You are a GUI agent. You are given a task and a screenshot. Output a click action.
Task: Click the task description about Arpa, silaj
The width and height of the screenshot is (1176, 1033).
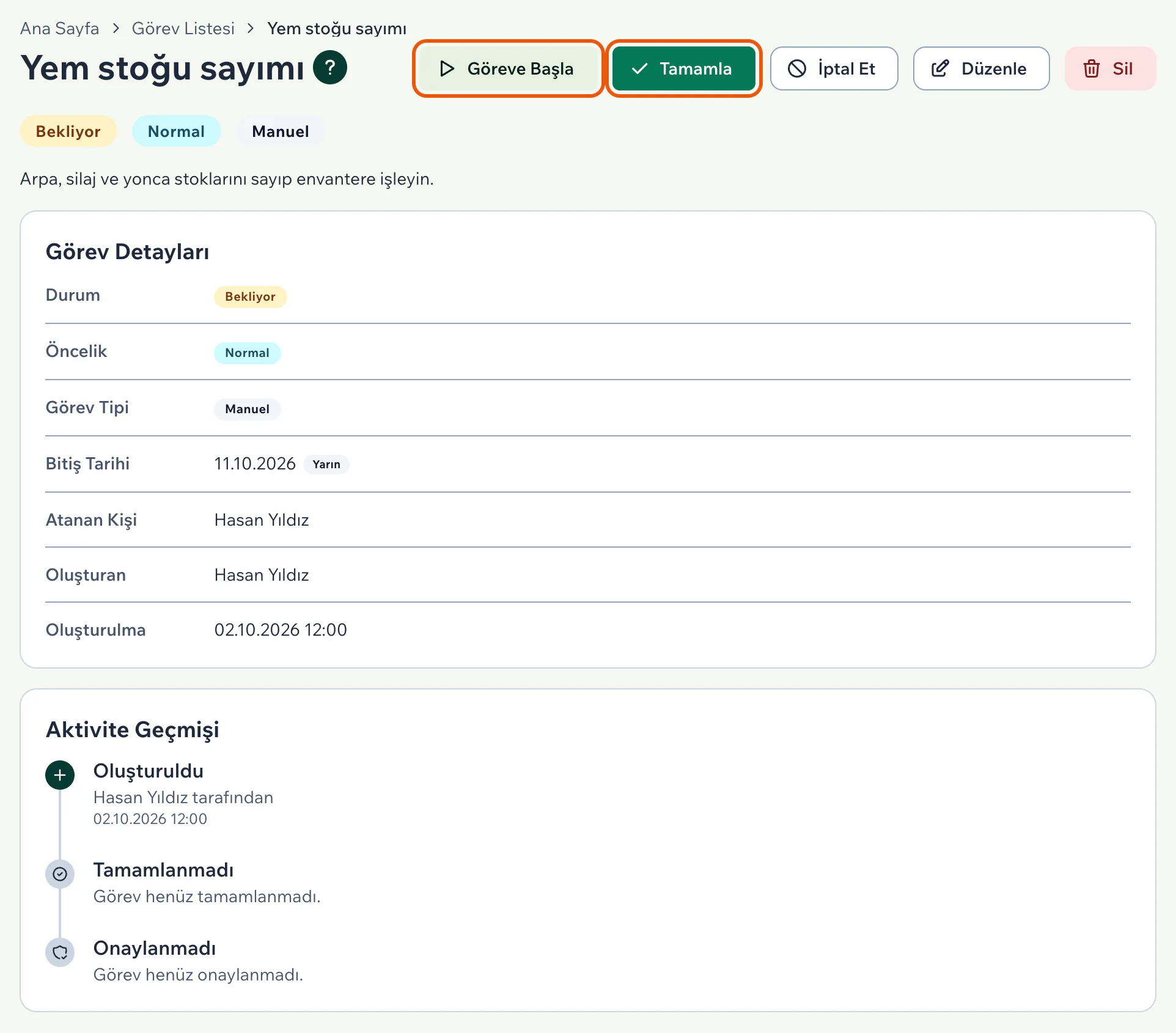tap(227, 179)
